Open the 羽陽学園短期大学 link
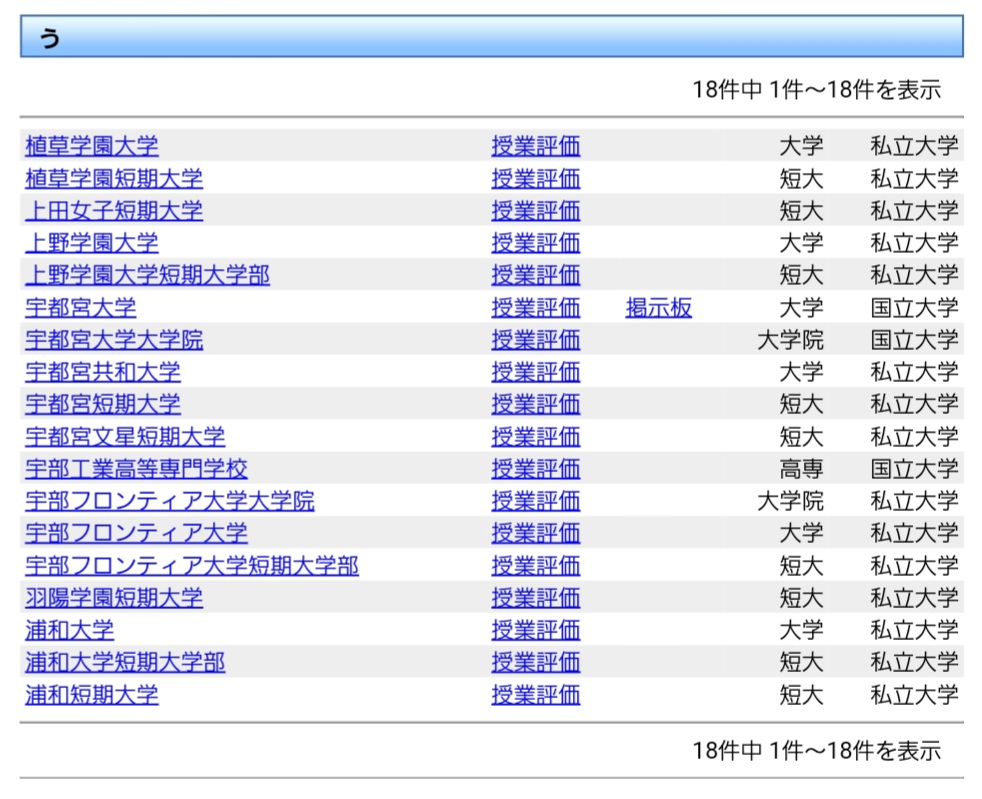 (114, 598)
